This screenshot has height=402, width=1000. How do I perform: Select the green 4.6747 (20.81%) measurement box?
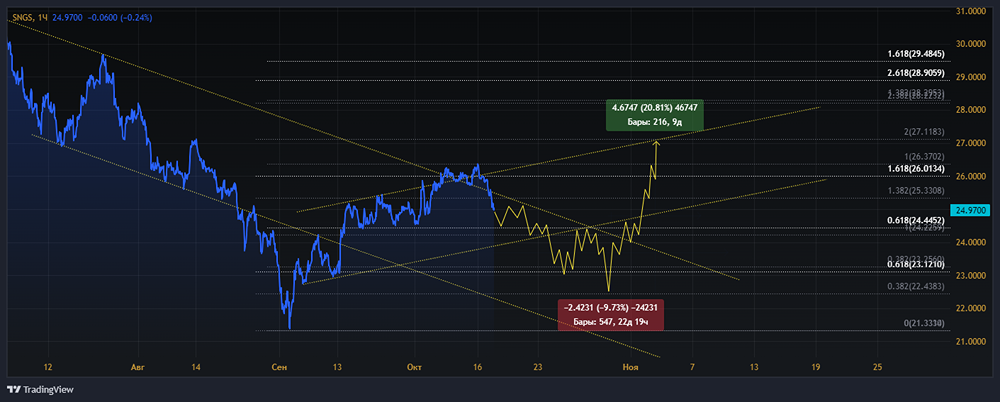click(x=655, y=114)
